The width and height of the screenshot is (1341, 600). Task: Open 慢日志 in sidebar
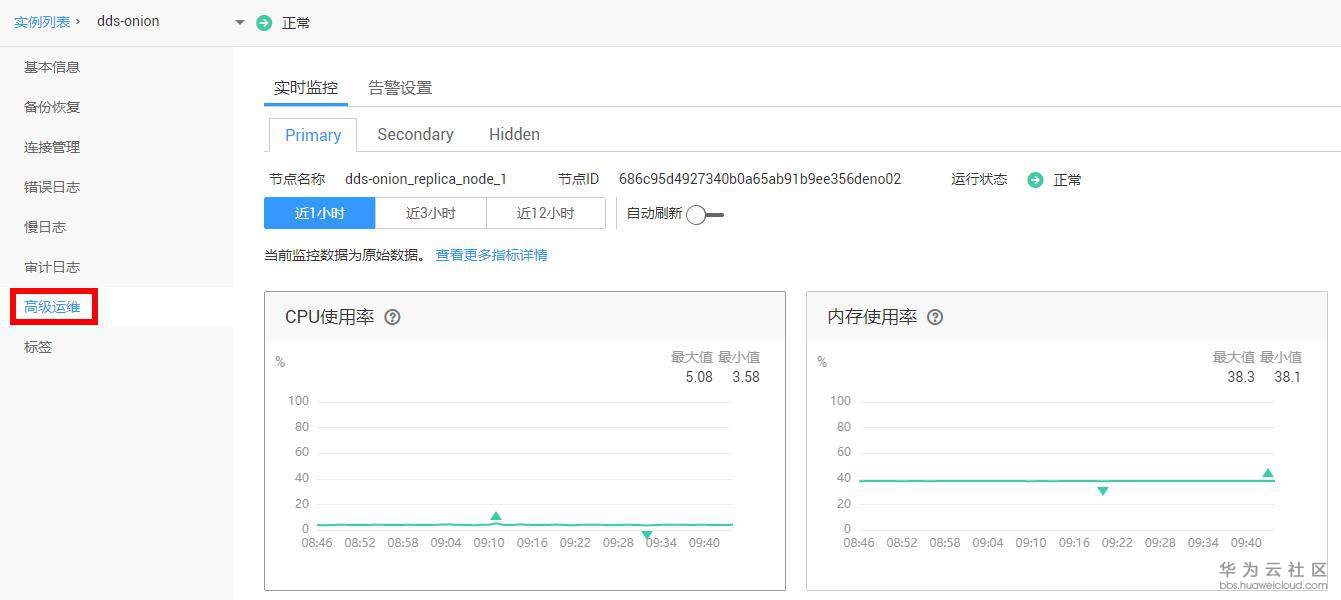pyautogui.click(x=45, y=227)
